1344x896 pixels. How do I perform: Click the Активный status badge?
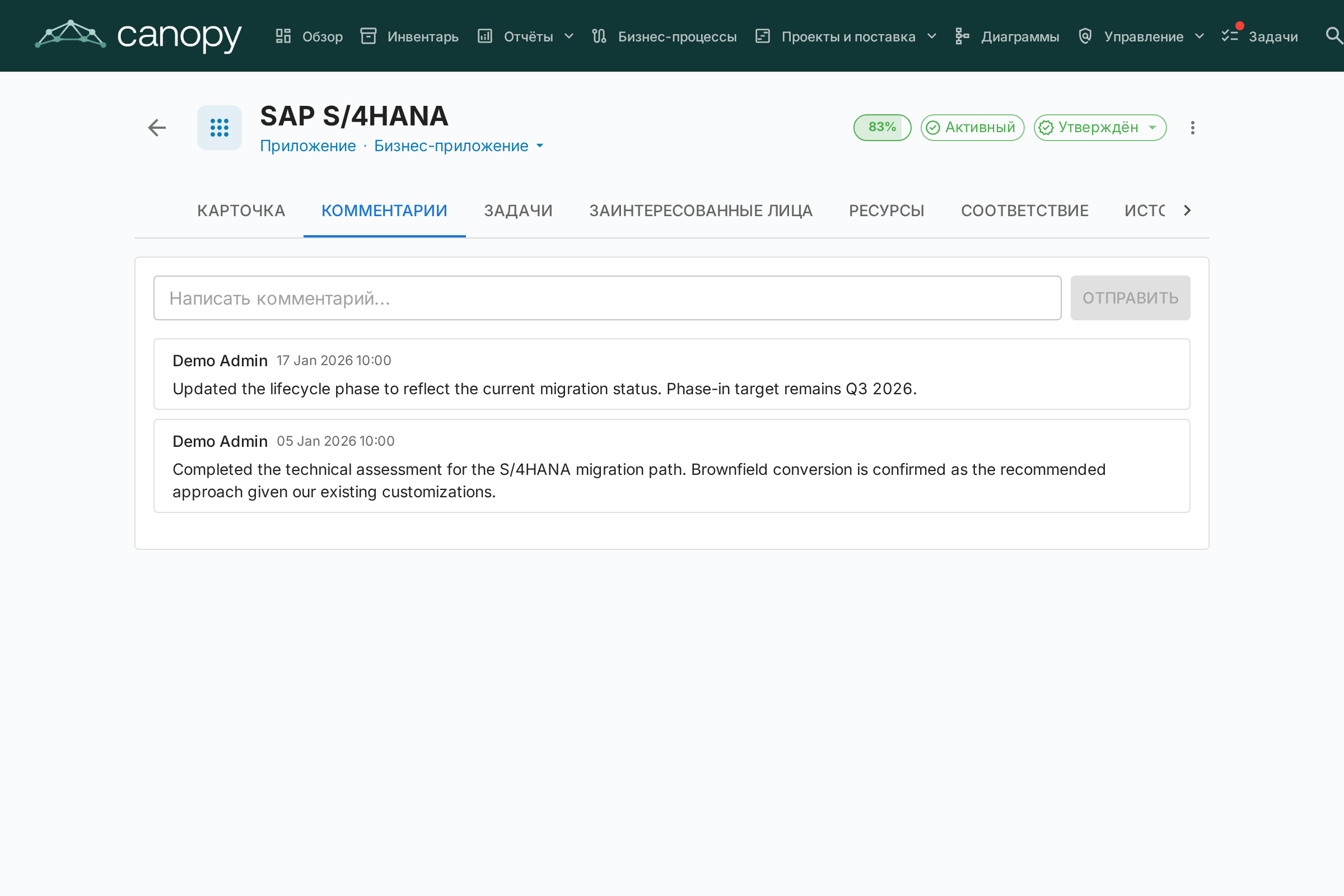973,128
